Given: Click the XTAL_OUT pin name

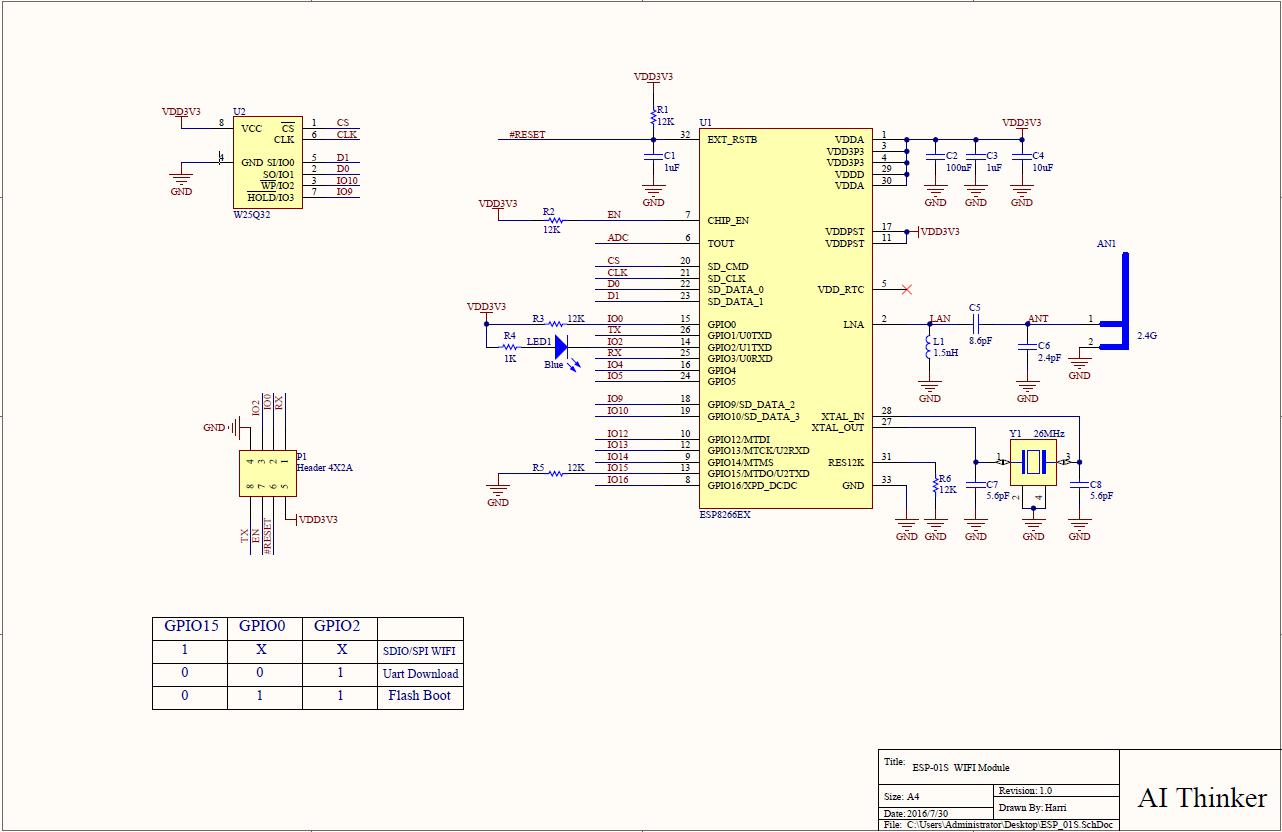Looking at the screenshot, I should pos(838,428).
